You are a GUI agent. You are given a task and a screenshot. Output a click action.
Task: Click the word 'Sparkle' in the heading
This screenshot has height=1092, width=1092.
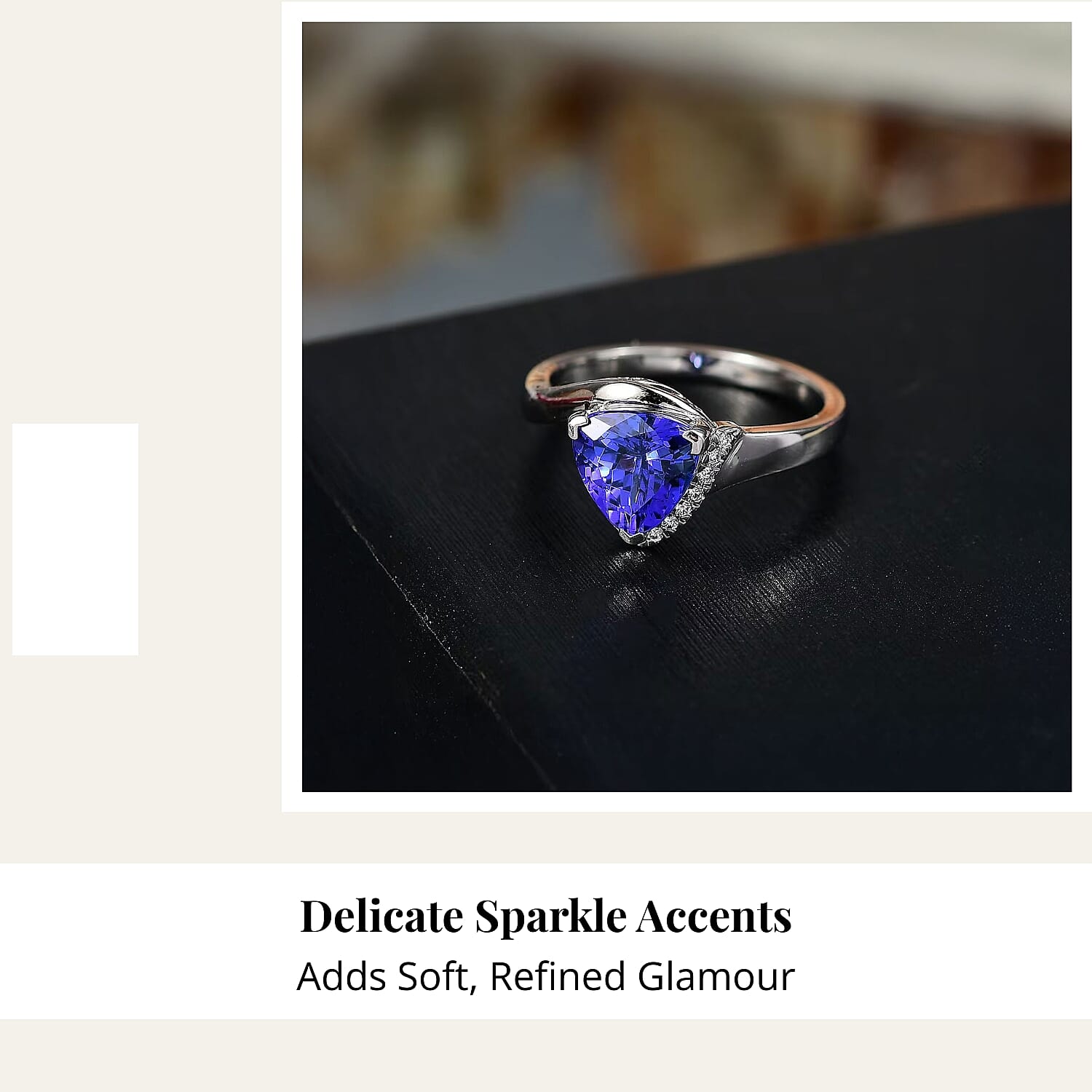[x=550, y=917]
